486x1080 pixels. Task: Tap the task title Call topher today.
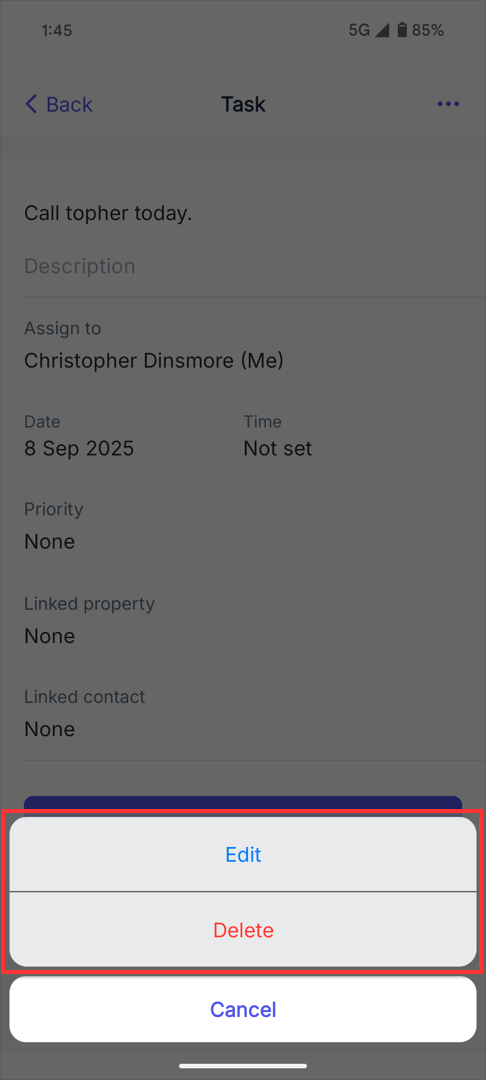[108, 214]
